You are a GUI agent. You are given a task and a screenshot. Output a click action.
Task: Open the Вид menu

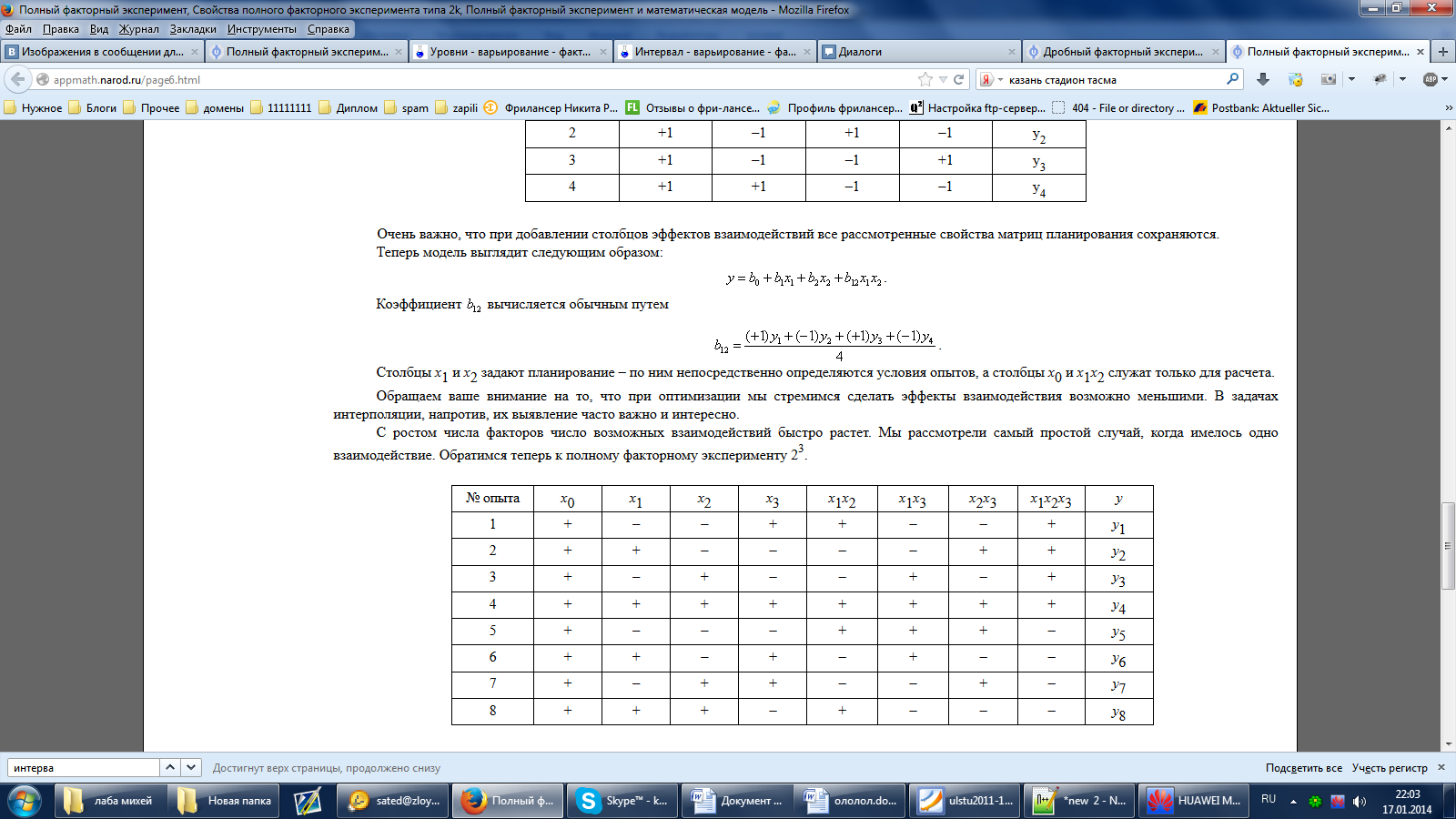pos(99,29)
